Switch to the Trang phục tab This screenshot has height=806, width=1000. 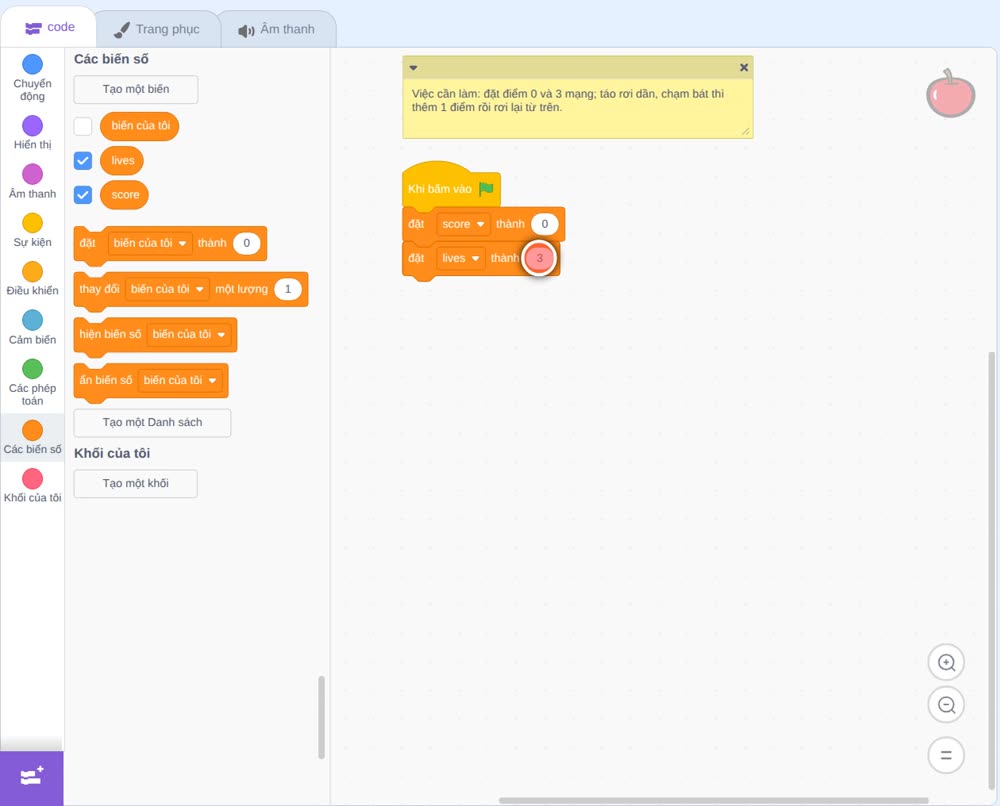pos(157,29)
